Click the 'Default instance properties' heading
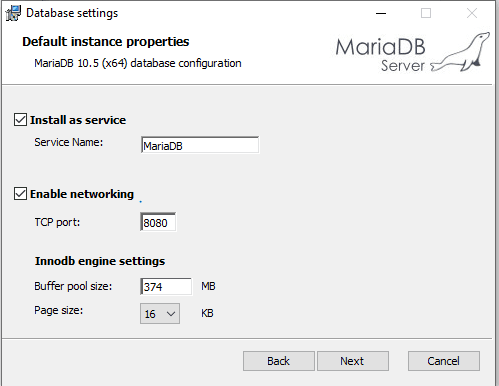The width and height of the screenshot is (499, 386). click(106, 42)
